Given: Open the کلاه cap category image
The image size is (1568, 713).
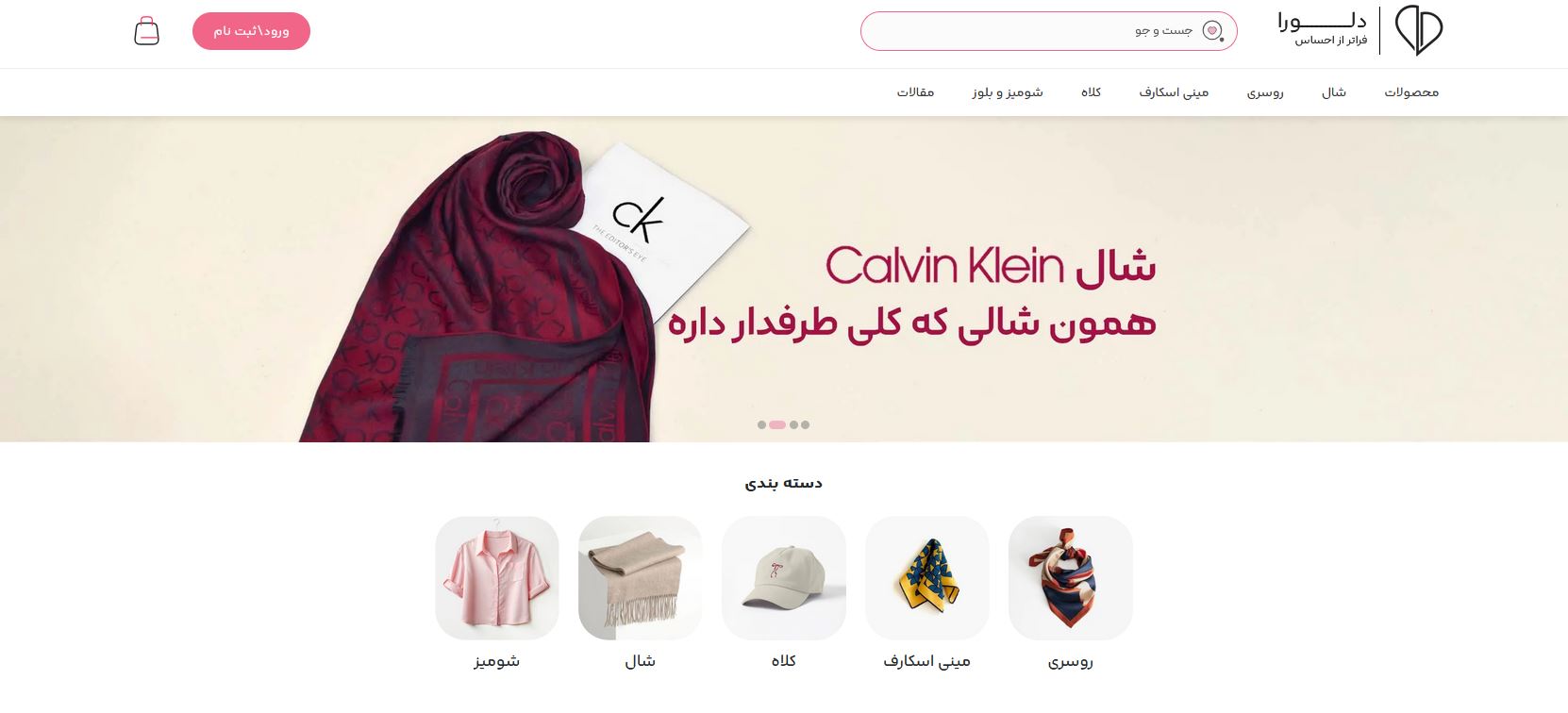Looking at the screenshot, I should (x=783, y=578).
